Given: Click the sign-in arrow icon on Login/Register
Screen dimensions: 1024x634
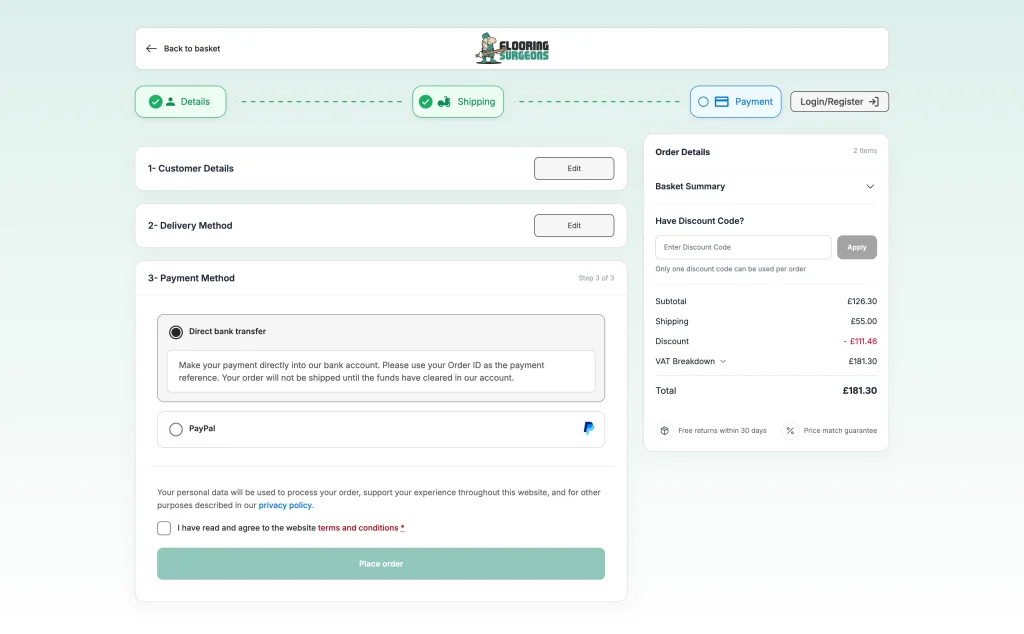Looking at the screenshot, I should coord(874,102).
